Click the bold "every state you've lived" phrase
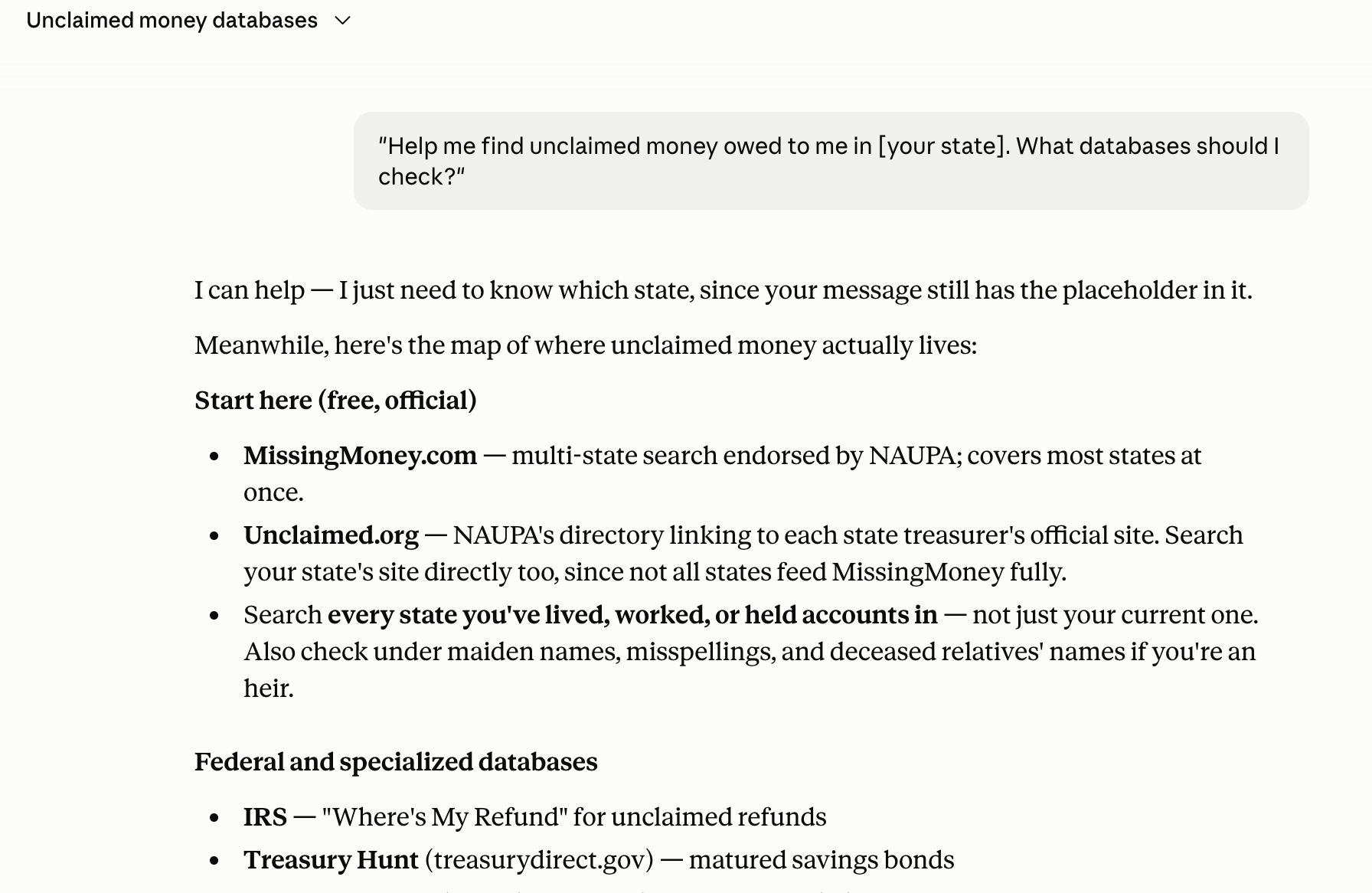This screenshot has width=1372, height=893. [x=632, y=615]
